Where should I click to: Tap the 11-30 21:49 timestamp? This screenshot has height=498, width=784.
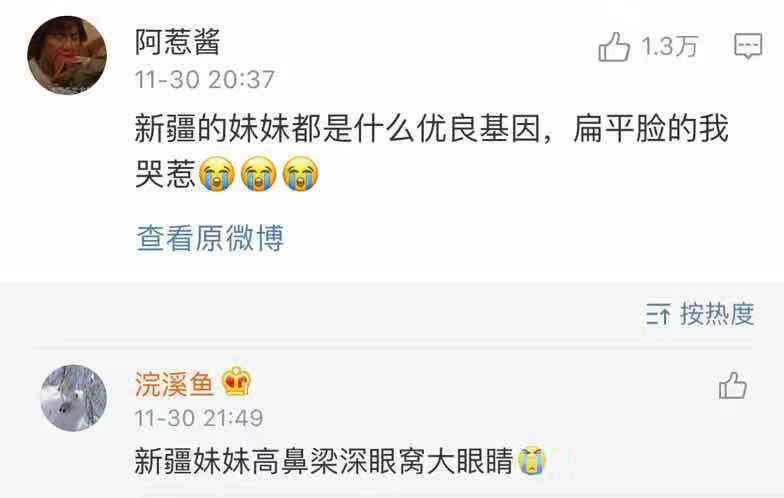(x=199, y=418)
